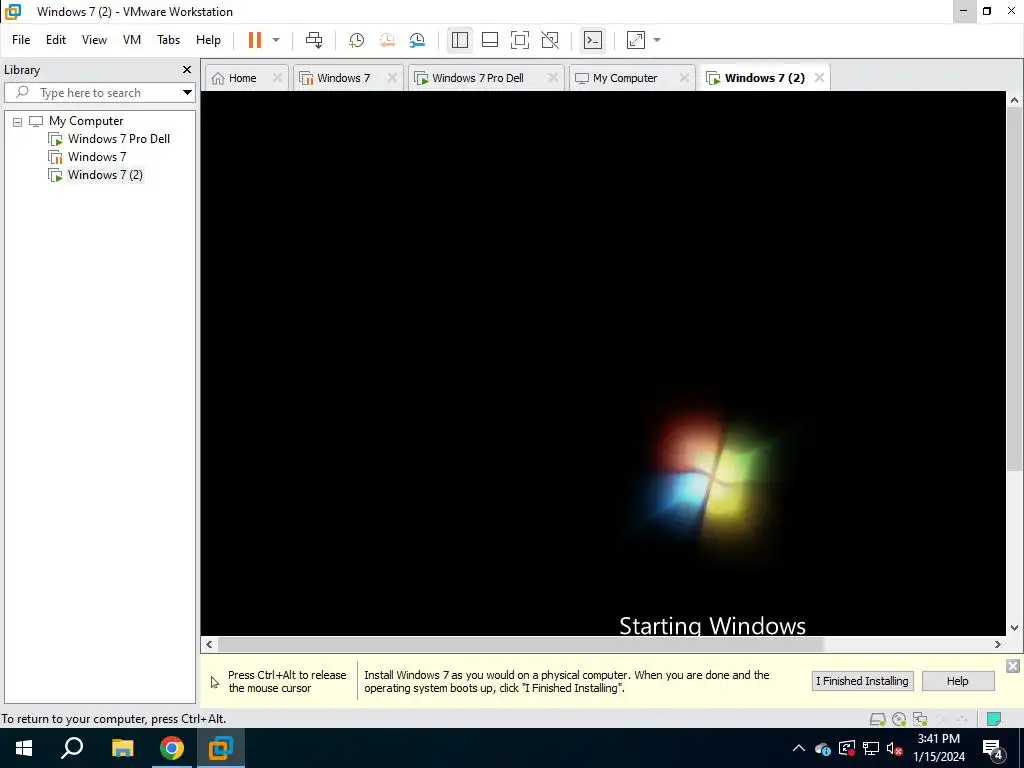Click the OneDrive cloud tray icon
The width and height of the screenshot is (1024, 768).
(x=823, y=748)
